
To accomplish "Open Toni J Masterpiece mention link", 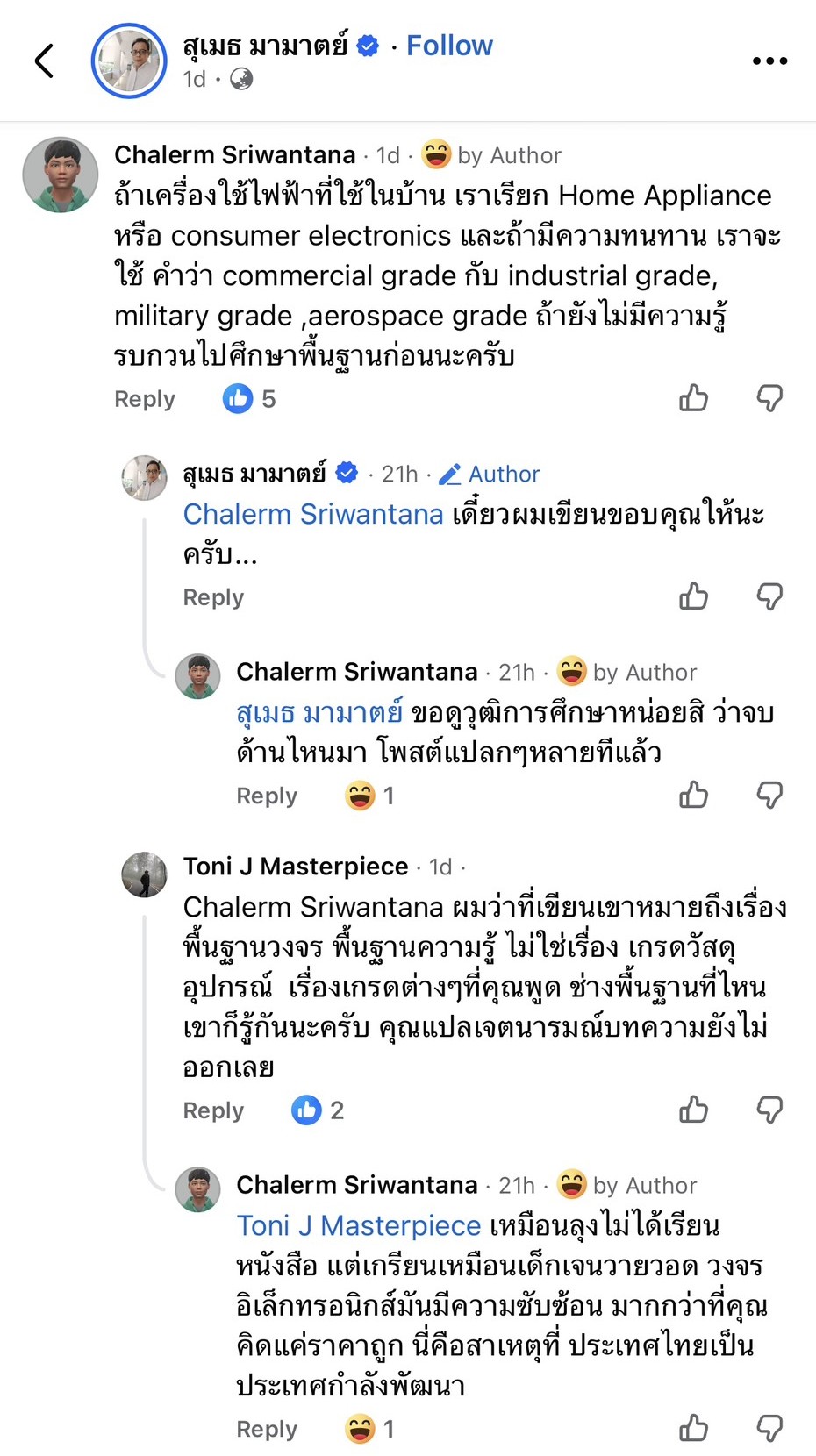I will point(359,1225).
